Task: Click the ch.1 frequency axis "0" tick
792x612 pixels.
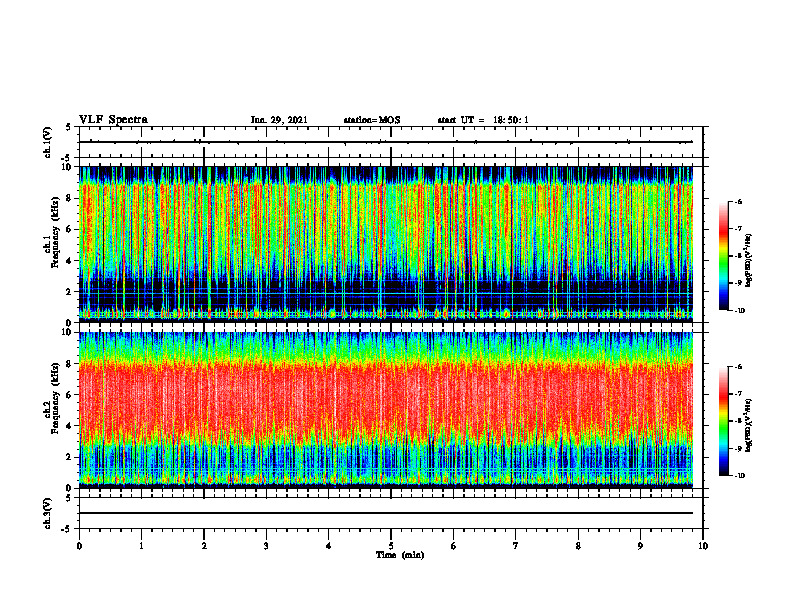Action: point(71,323)
